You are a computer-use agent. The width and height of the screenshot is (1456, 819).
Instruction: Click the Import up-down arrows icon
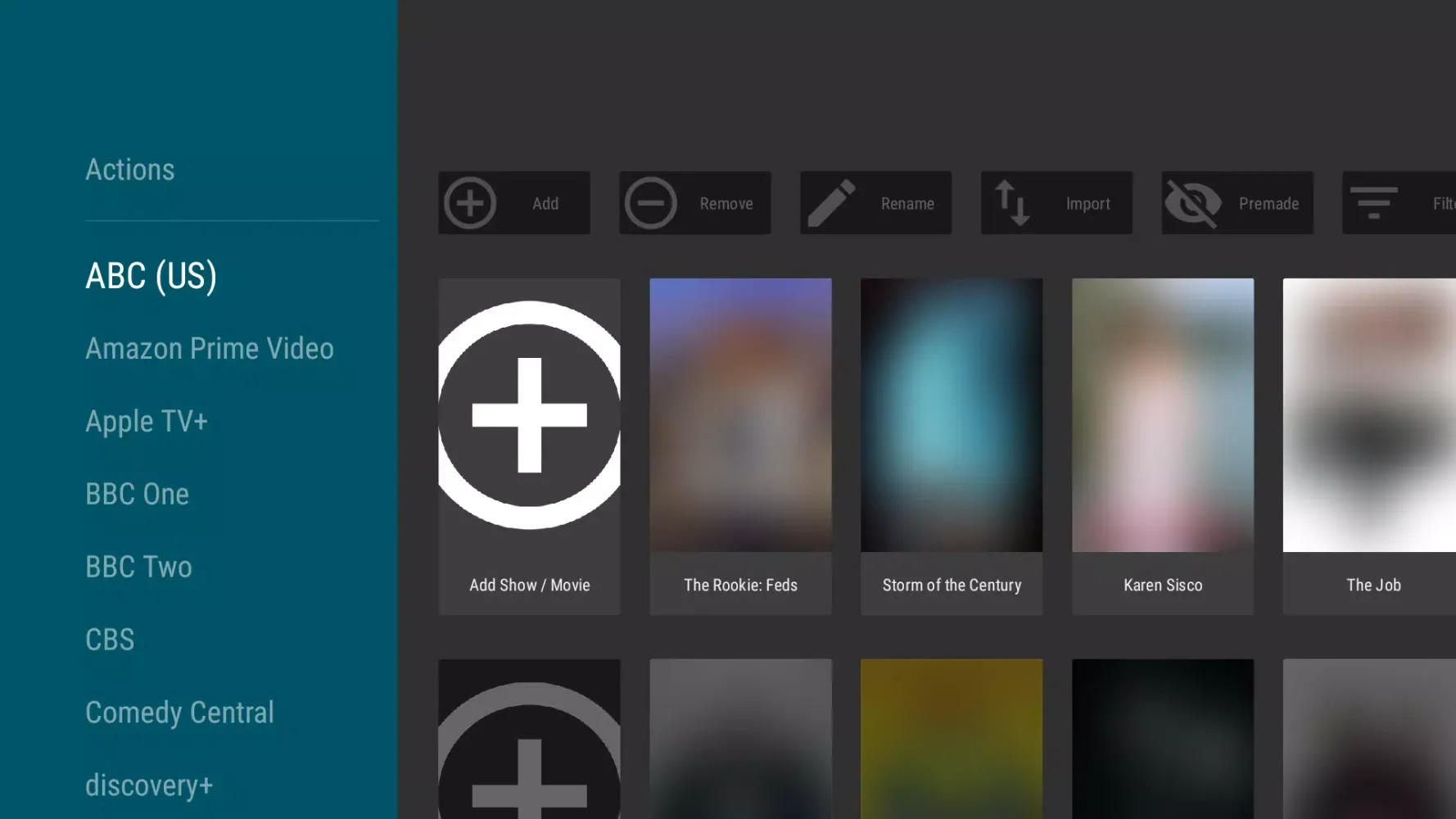(x=1013, y=203)
